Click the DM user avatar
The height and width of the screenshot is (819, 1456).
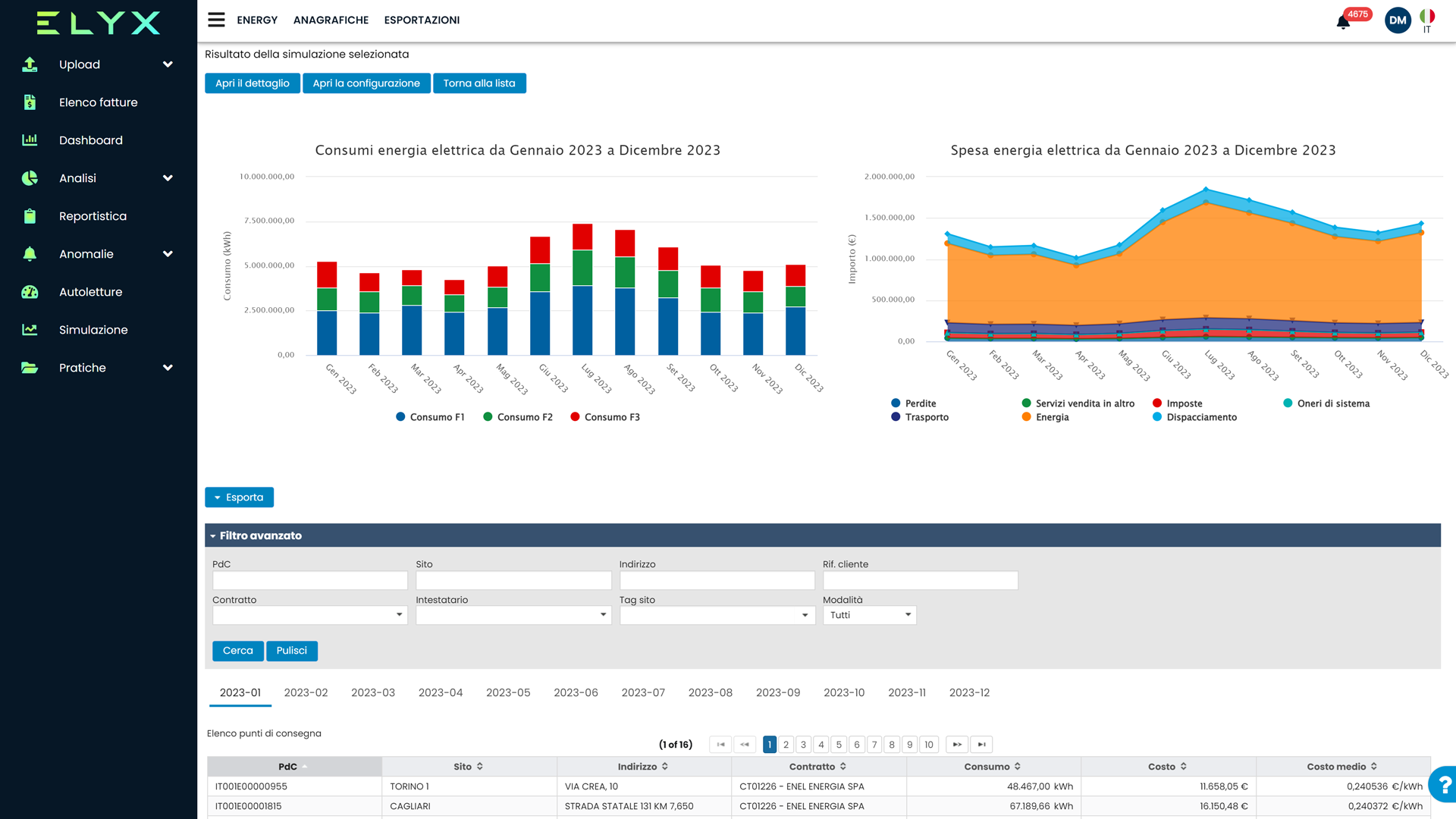coord(1398,20)
